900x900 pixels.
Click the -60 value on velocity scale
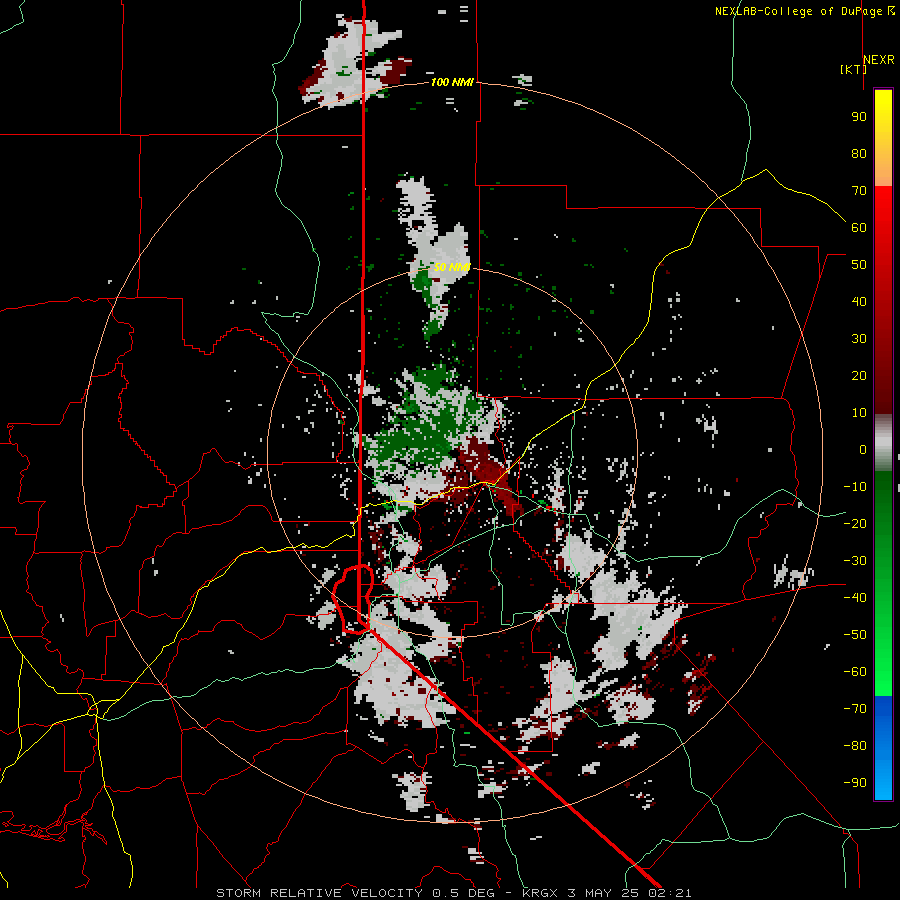[855, 672]
